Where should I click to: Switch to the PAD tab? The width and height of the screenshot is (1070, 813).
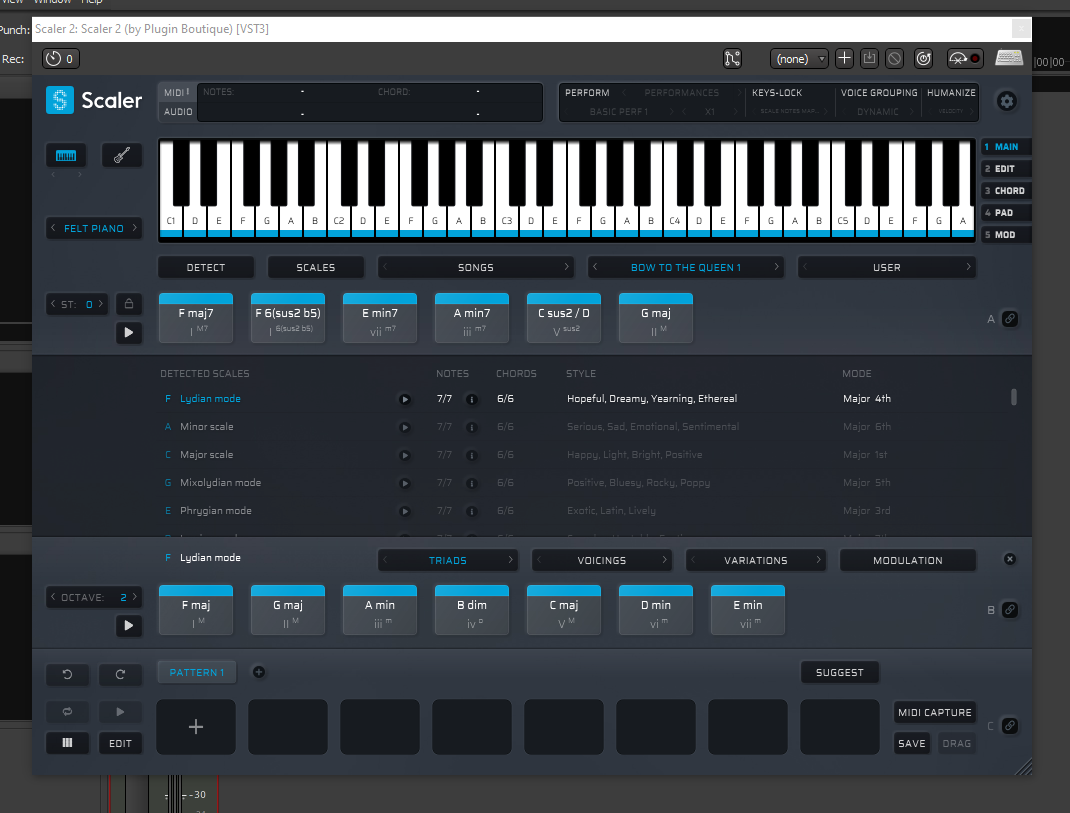(1005, 213)
